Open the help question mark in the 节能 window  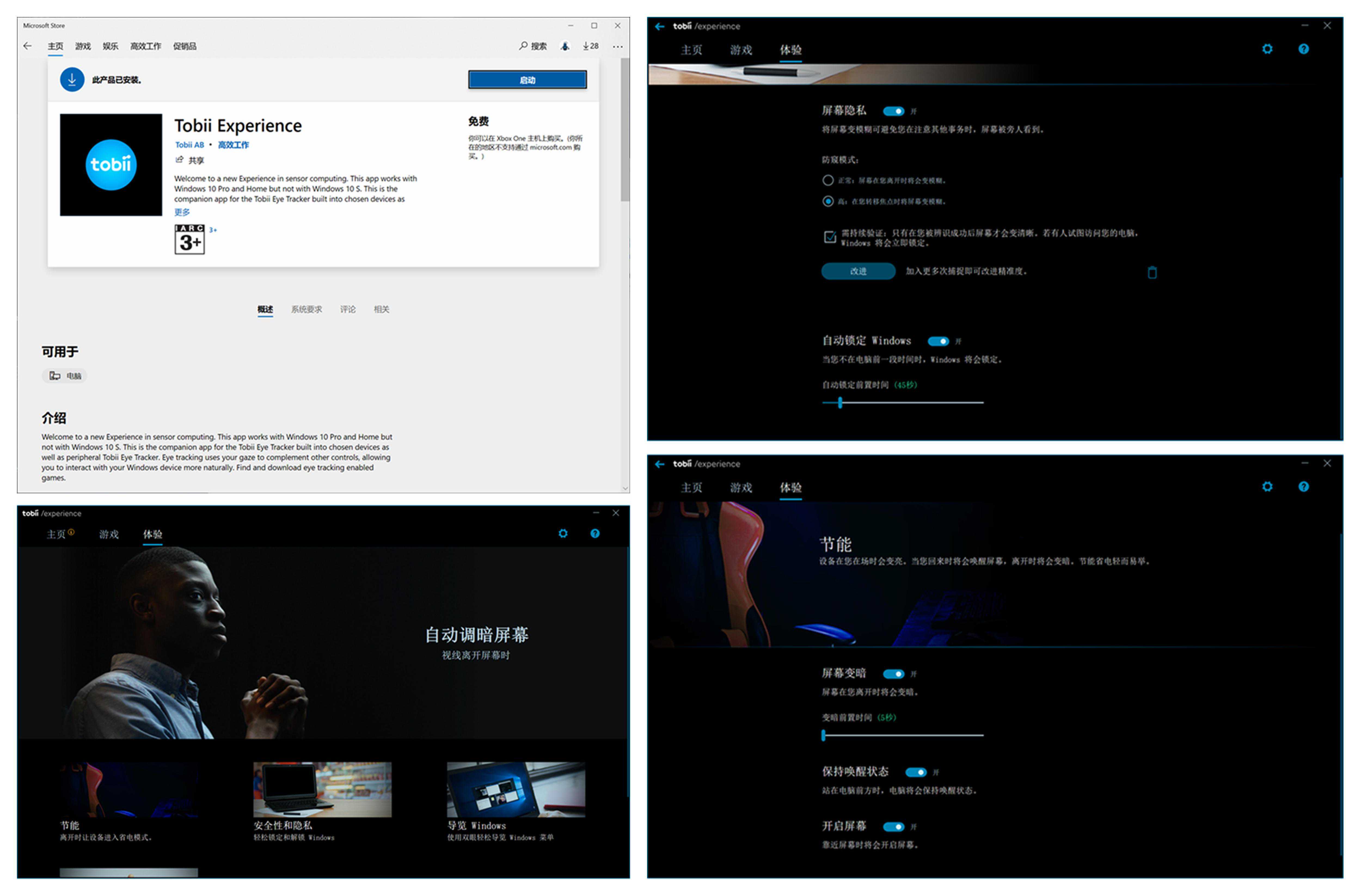click(x=1303, y=487)
